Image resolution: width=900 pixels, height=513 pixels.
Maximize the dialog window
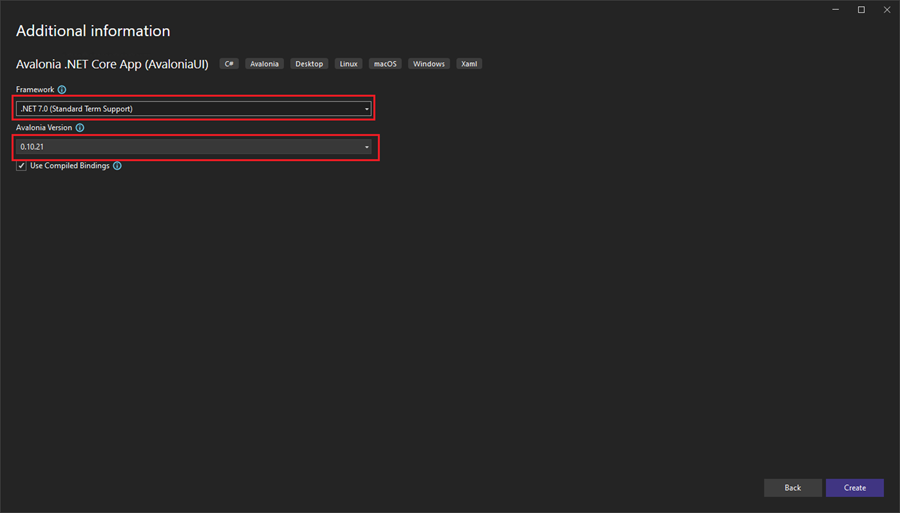tap(862, 10)
